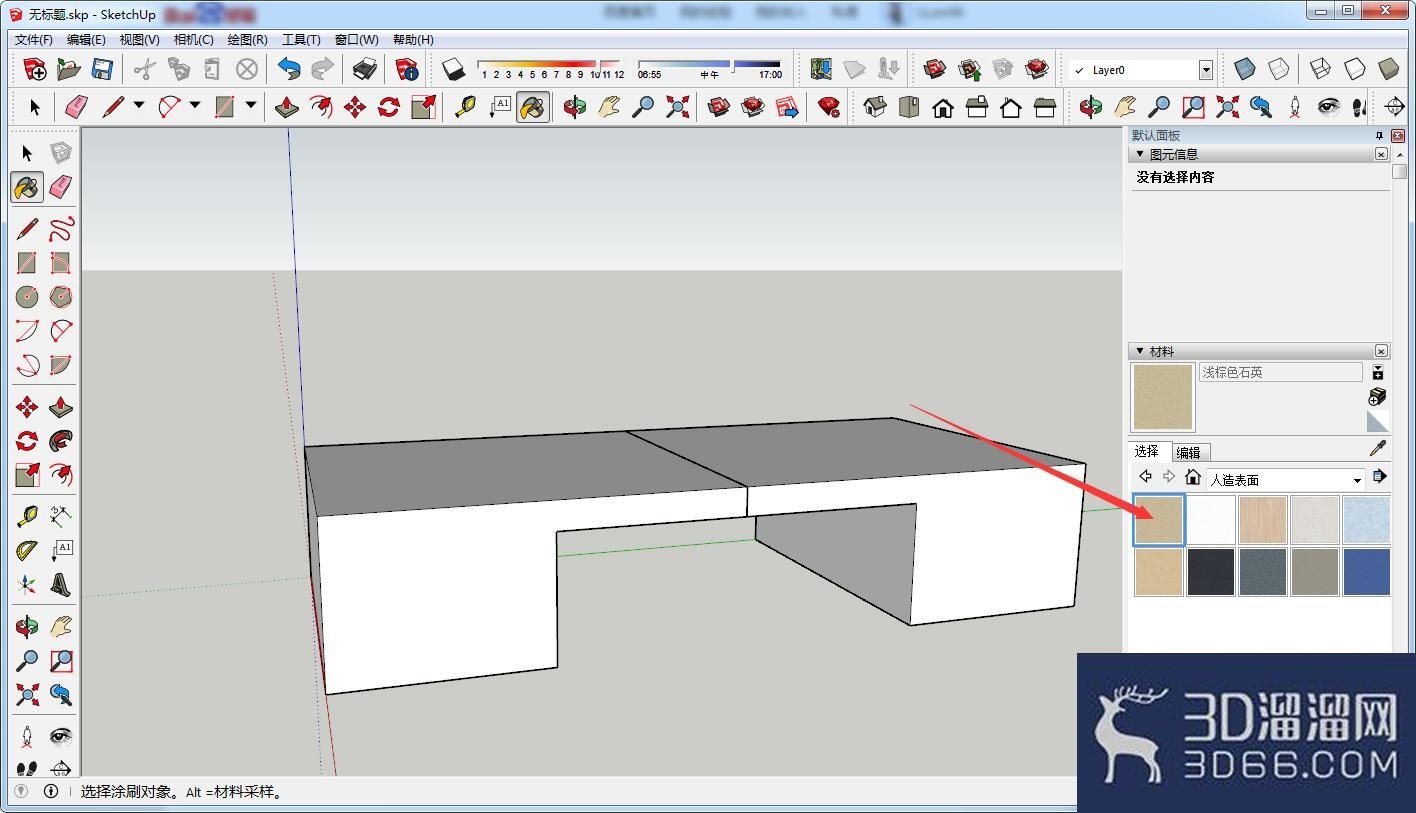Open the 相机(C) menu
This screenshot has width=1416, height=813.
coord(193,39)
